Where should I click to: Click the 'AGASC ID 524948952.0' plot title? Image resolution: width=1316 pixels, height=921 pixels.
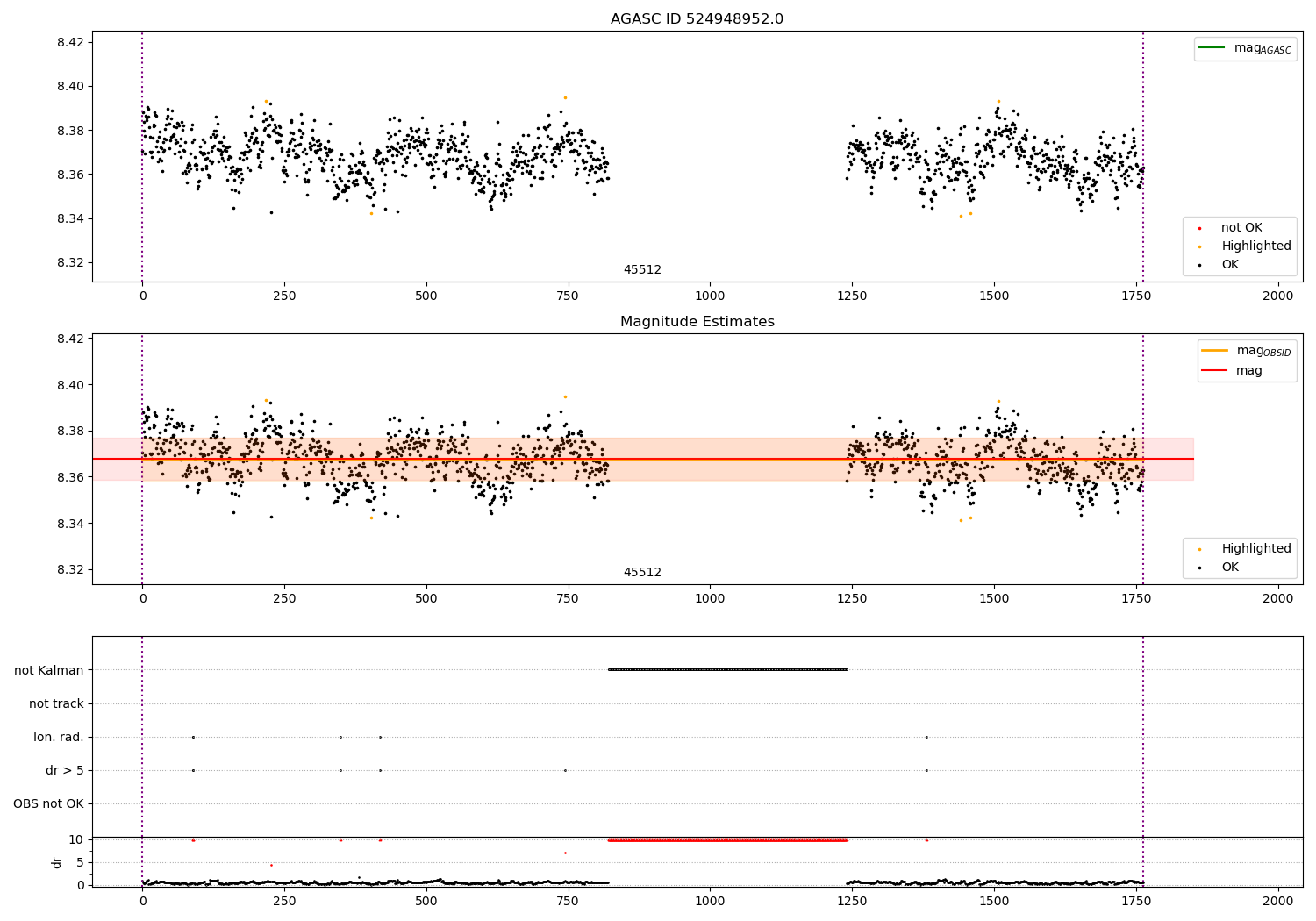point(697,19)
